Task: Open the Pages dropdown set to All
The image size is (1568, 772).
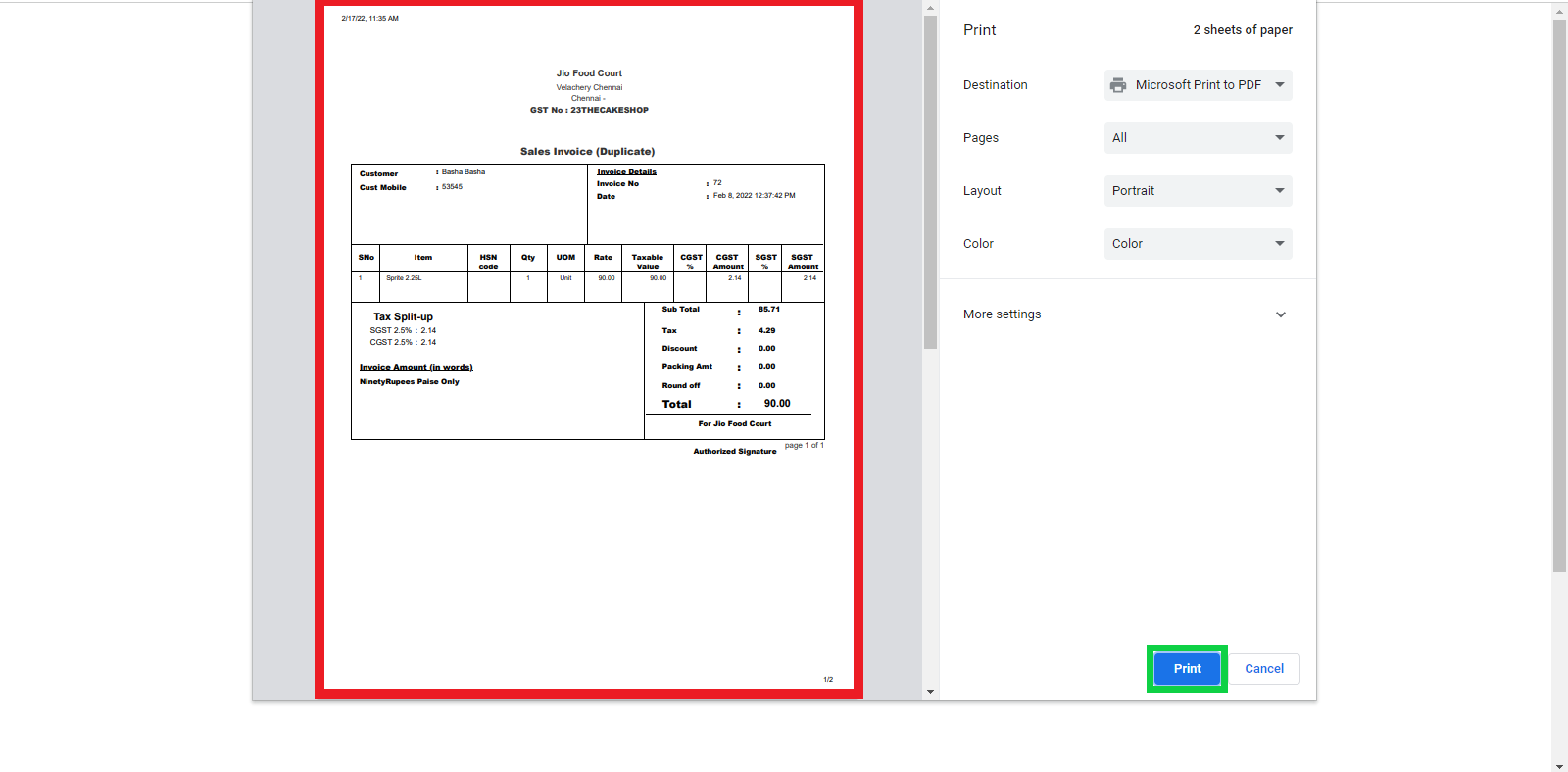Action: 1198,138
